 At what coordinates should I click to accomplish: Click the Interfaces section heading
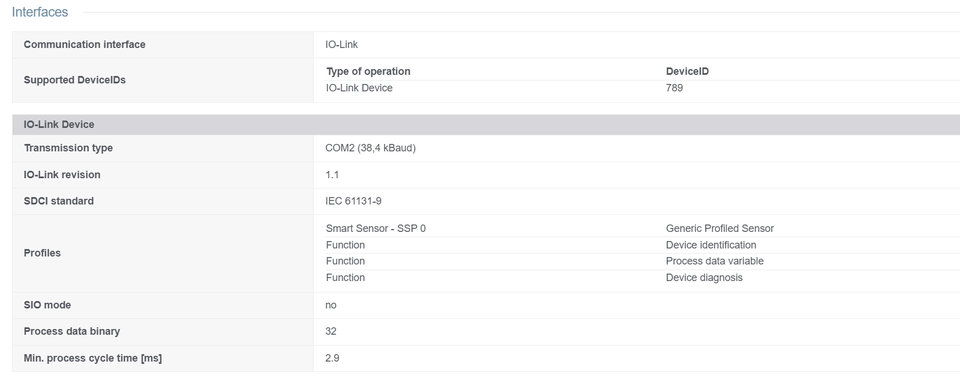(x=40, y=12)
